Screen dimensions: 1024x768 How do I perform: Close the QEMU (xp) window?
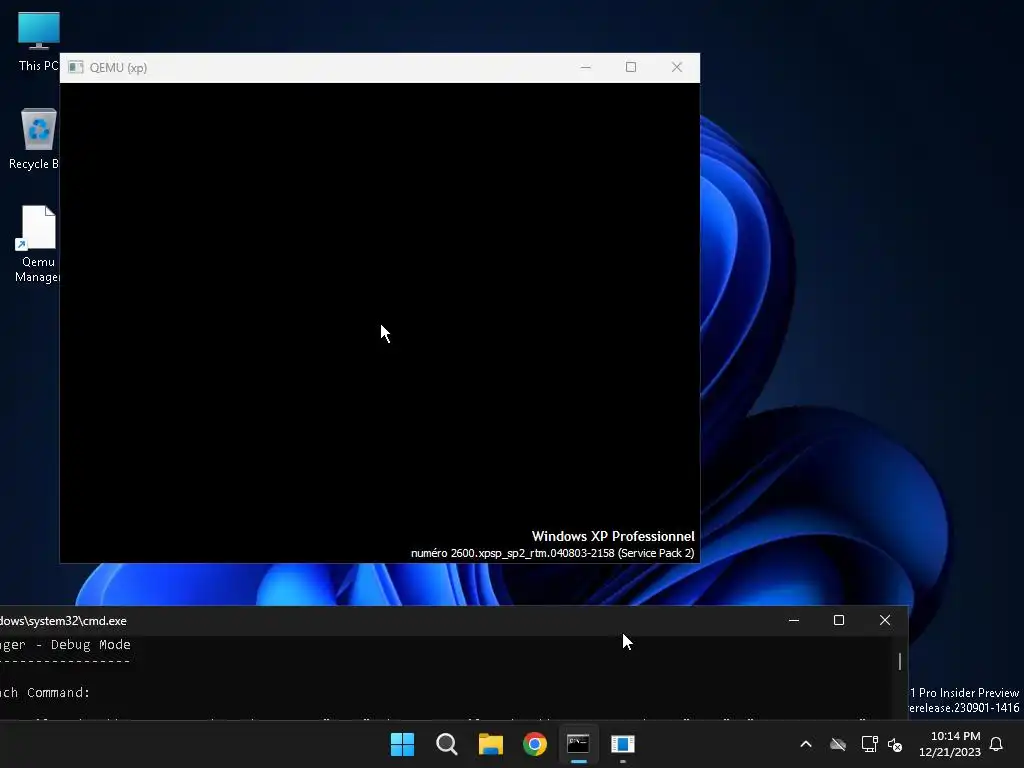(677, 67)
